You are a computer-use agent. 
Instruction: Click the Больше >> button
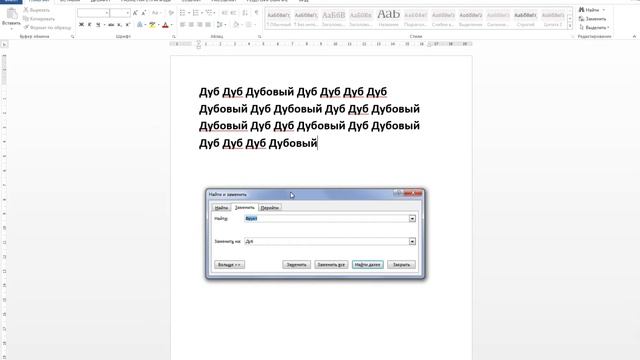coord(229,264)
